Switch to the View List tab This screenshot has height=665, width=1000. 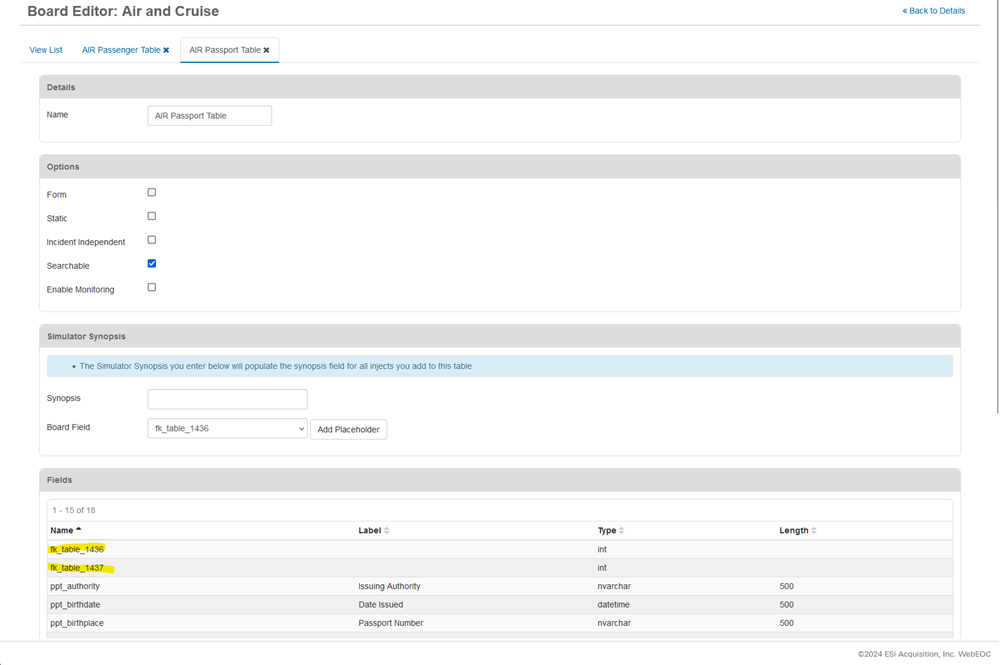[45, 49]
